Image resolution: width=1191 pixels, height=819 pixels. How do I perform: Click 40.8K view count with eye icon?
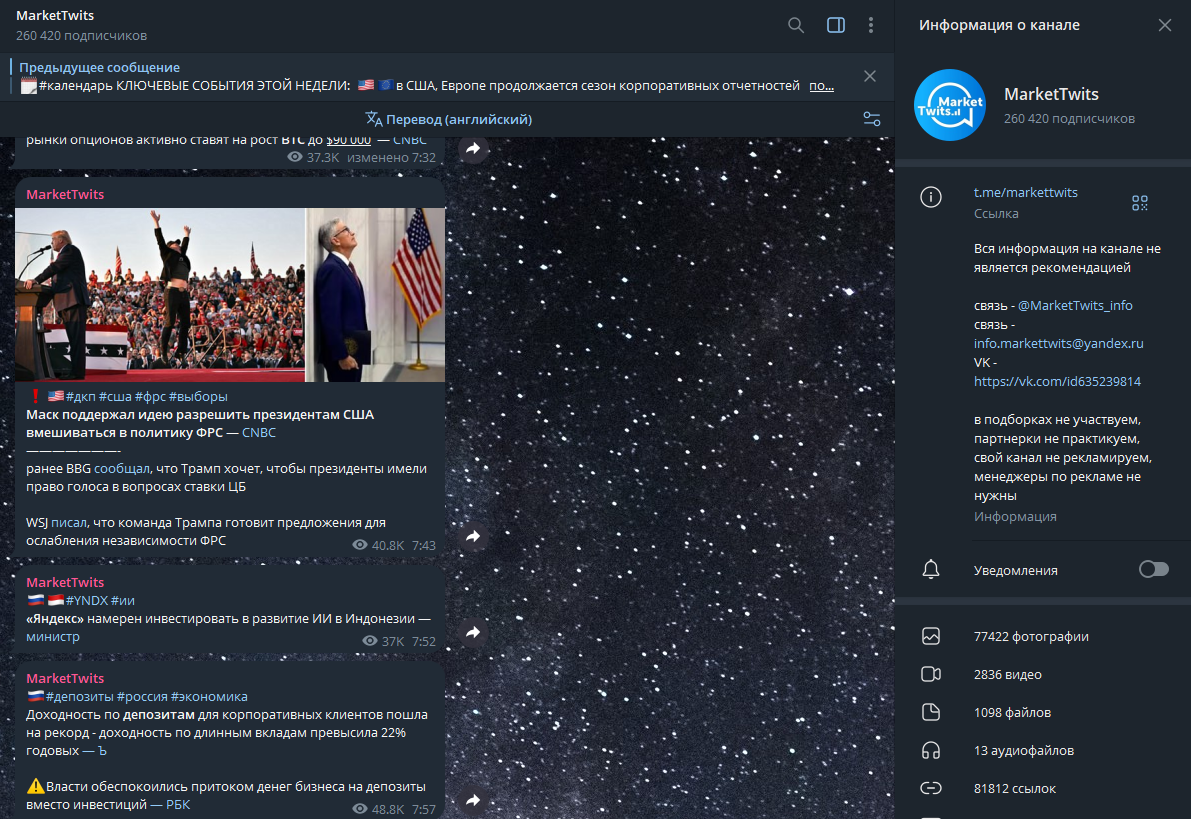tap(378, 545)
